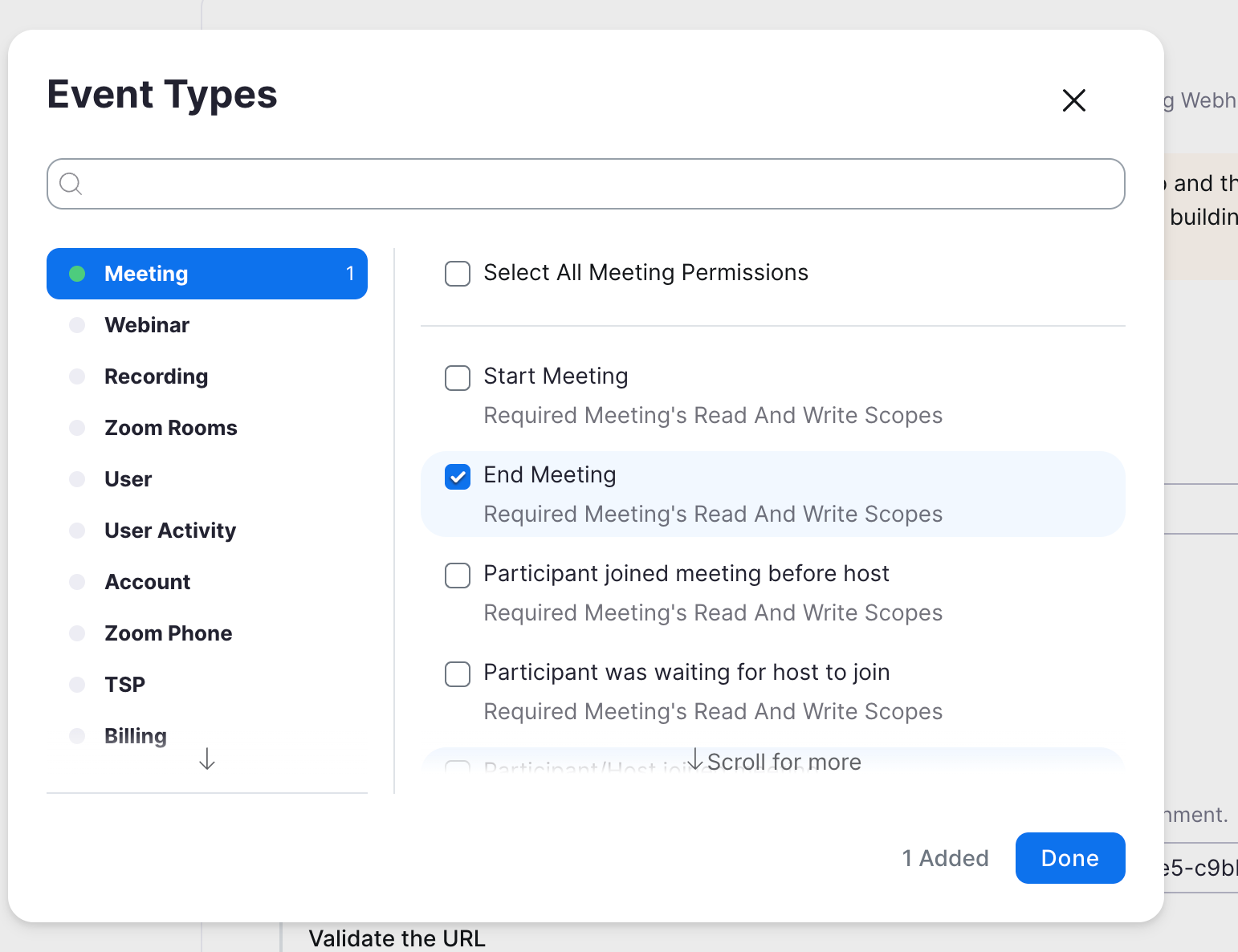Screen dimensions: 1238x952
Task: Check Participant joined meeting before host
Action: click(458, 576)
